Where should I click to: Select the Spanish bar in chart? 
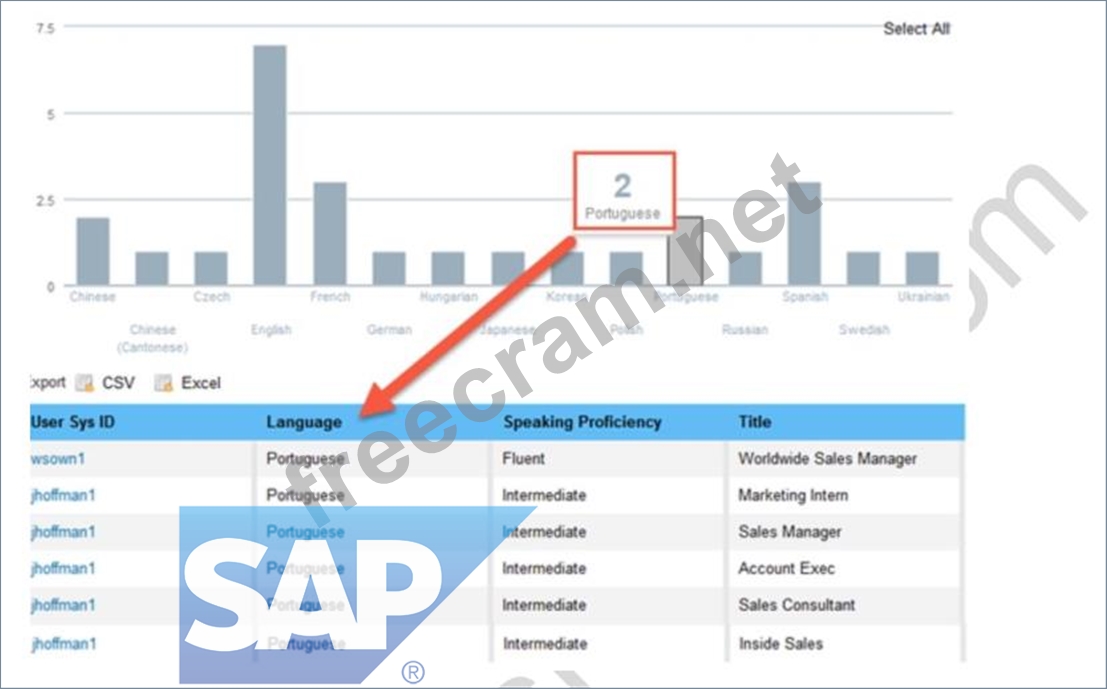point(804,234)
